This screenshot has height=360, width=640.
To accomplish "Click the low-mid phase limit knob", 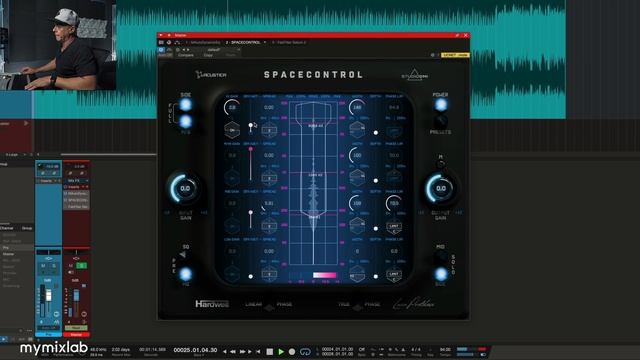I will [394, 203].
